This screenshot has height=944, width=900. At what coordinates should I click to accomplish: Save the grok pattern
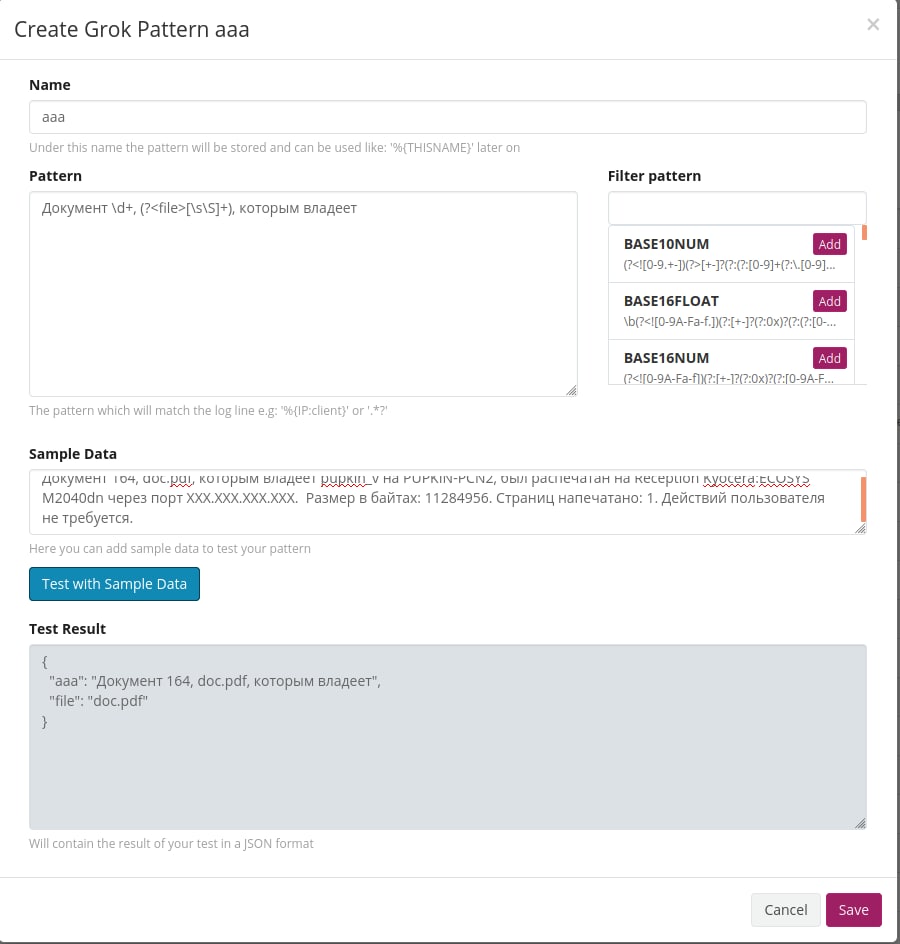853,910
